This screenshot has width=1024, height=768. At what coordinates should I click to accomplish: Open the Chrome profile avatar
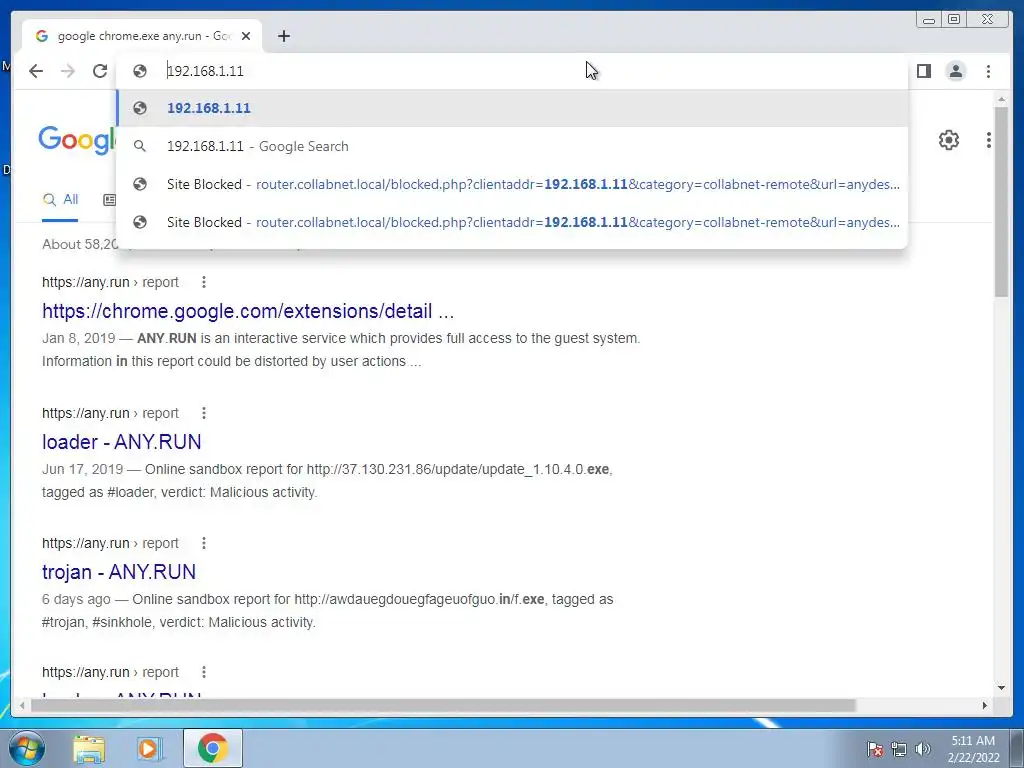click(955, 71)
